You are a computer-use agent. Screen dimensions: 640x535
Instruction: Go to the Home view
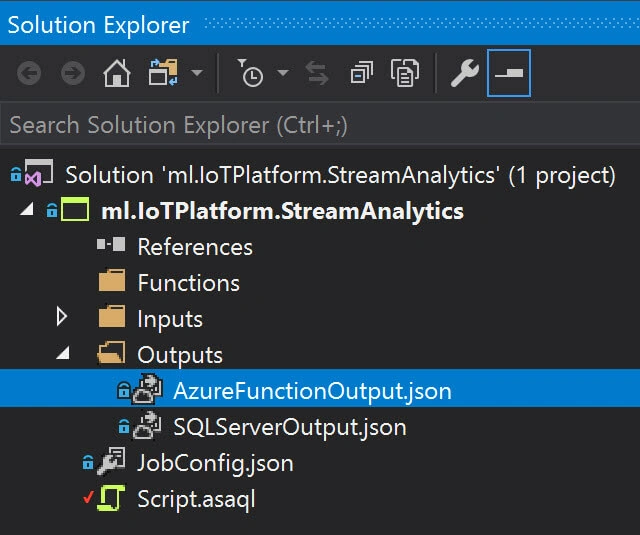[117, 73]
